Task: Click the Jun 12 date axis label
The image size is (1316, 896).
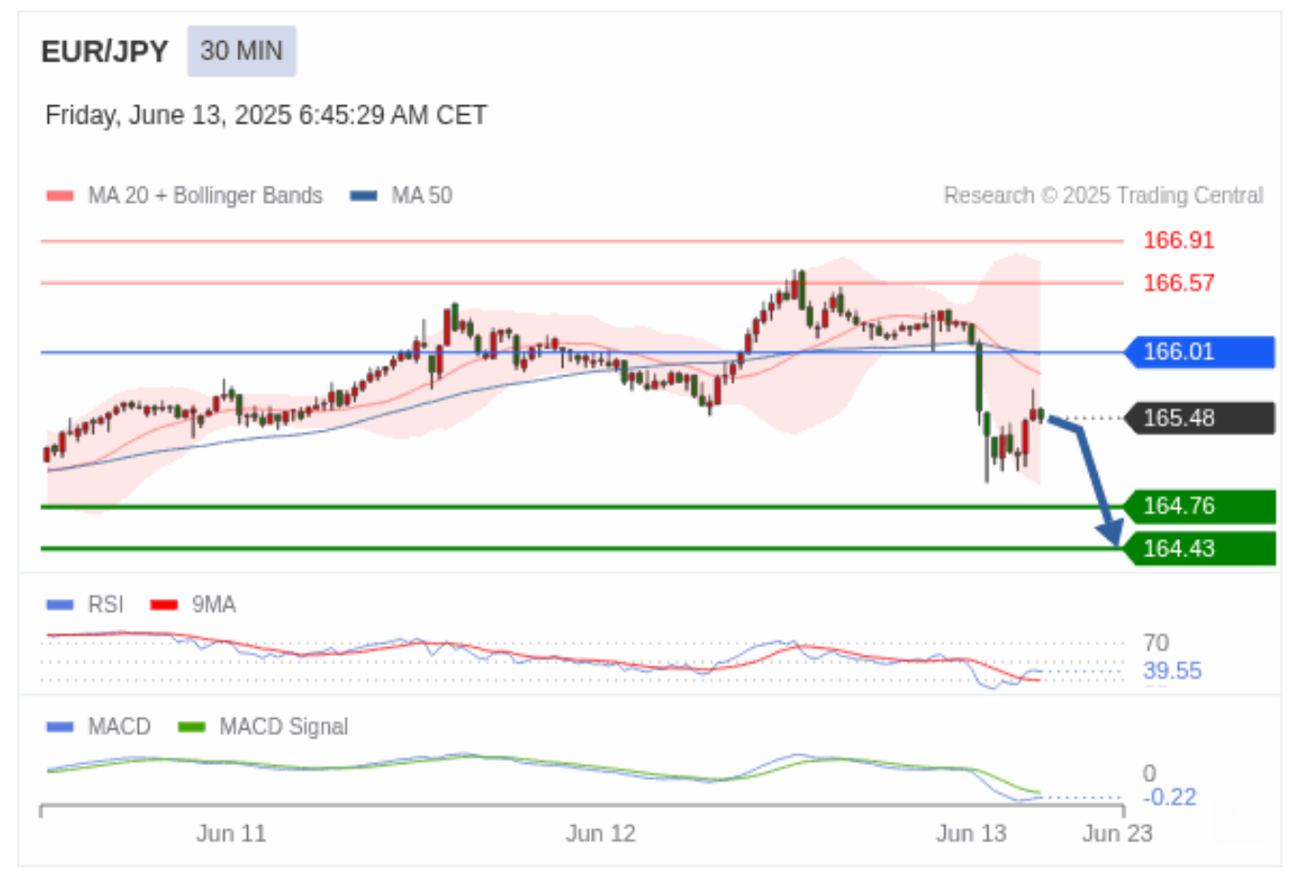Action: 601,834
